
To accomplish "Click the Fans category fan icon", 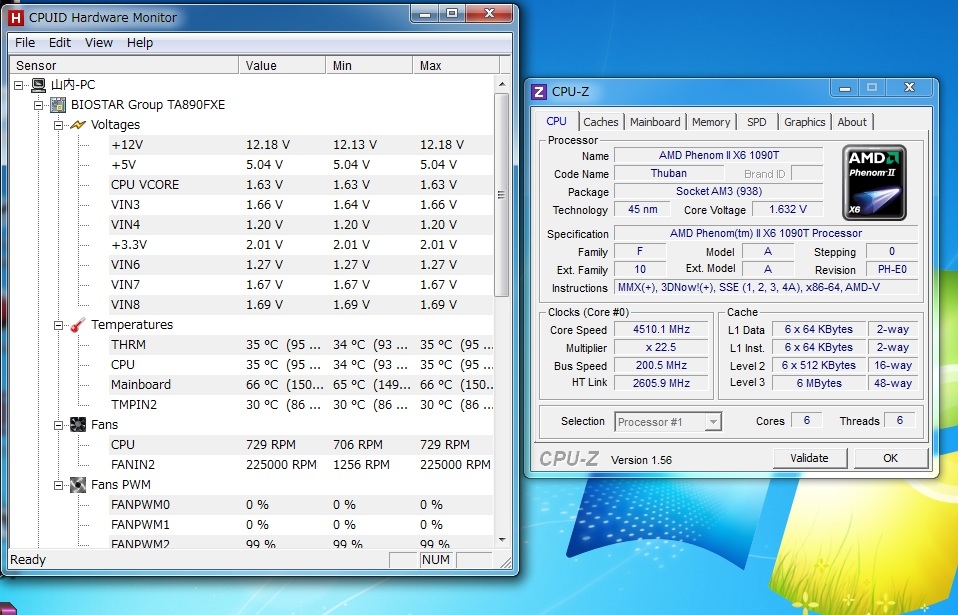I will 78,425.
